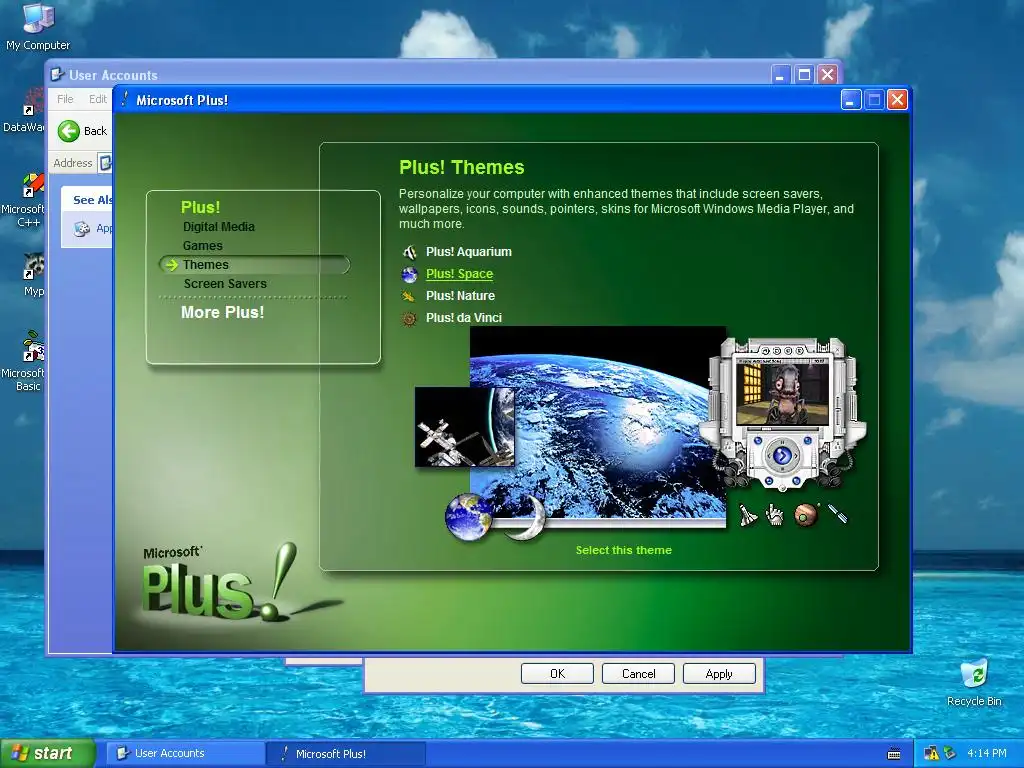
Task: Switch to User Accounts taskbar button
Action: (x=185, y=754)
